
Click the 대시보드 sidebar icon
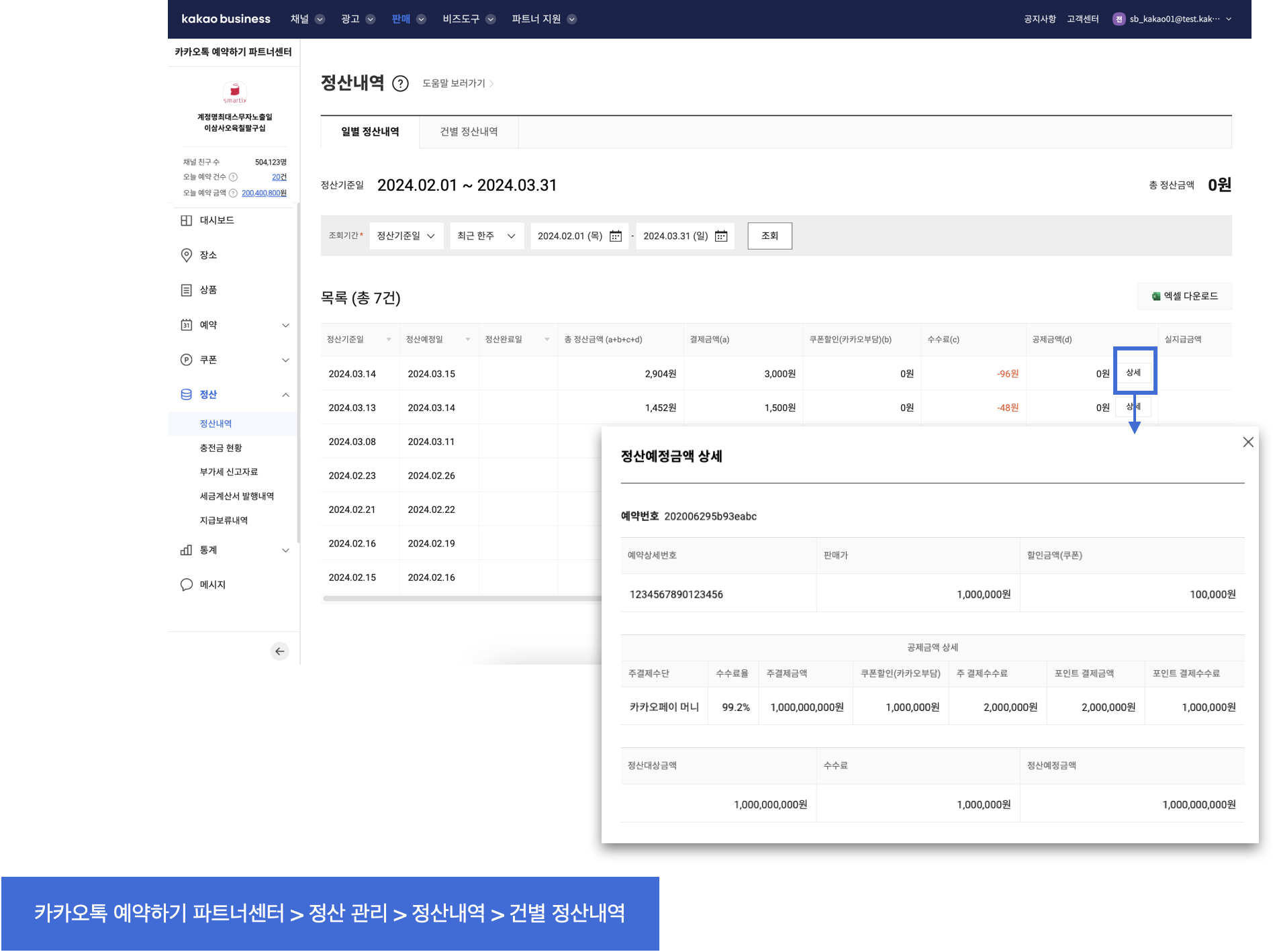[187, 221]
